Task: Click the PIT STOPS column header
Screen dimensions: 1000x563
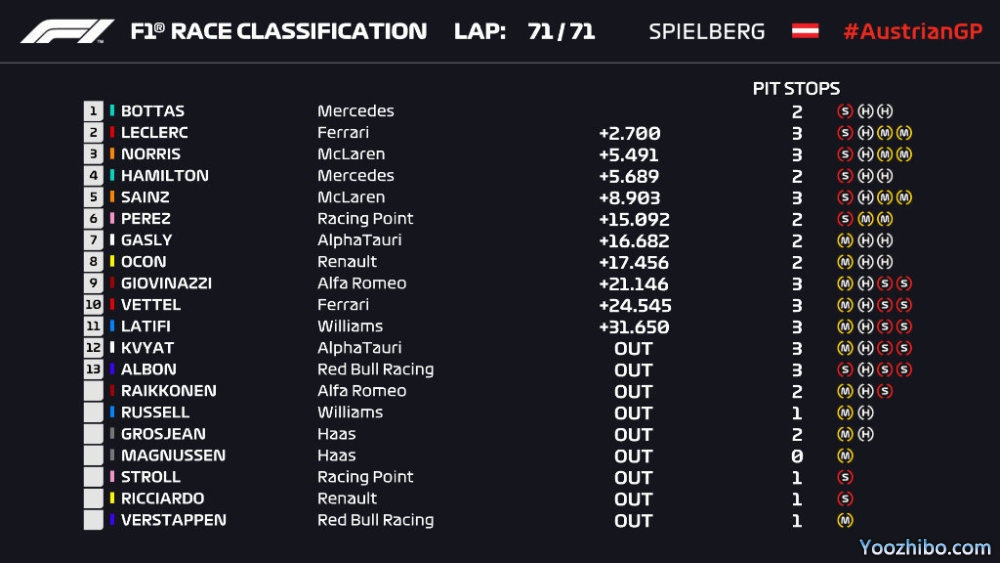Action: tap(796, 89)
